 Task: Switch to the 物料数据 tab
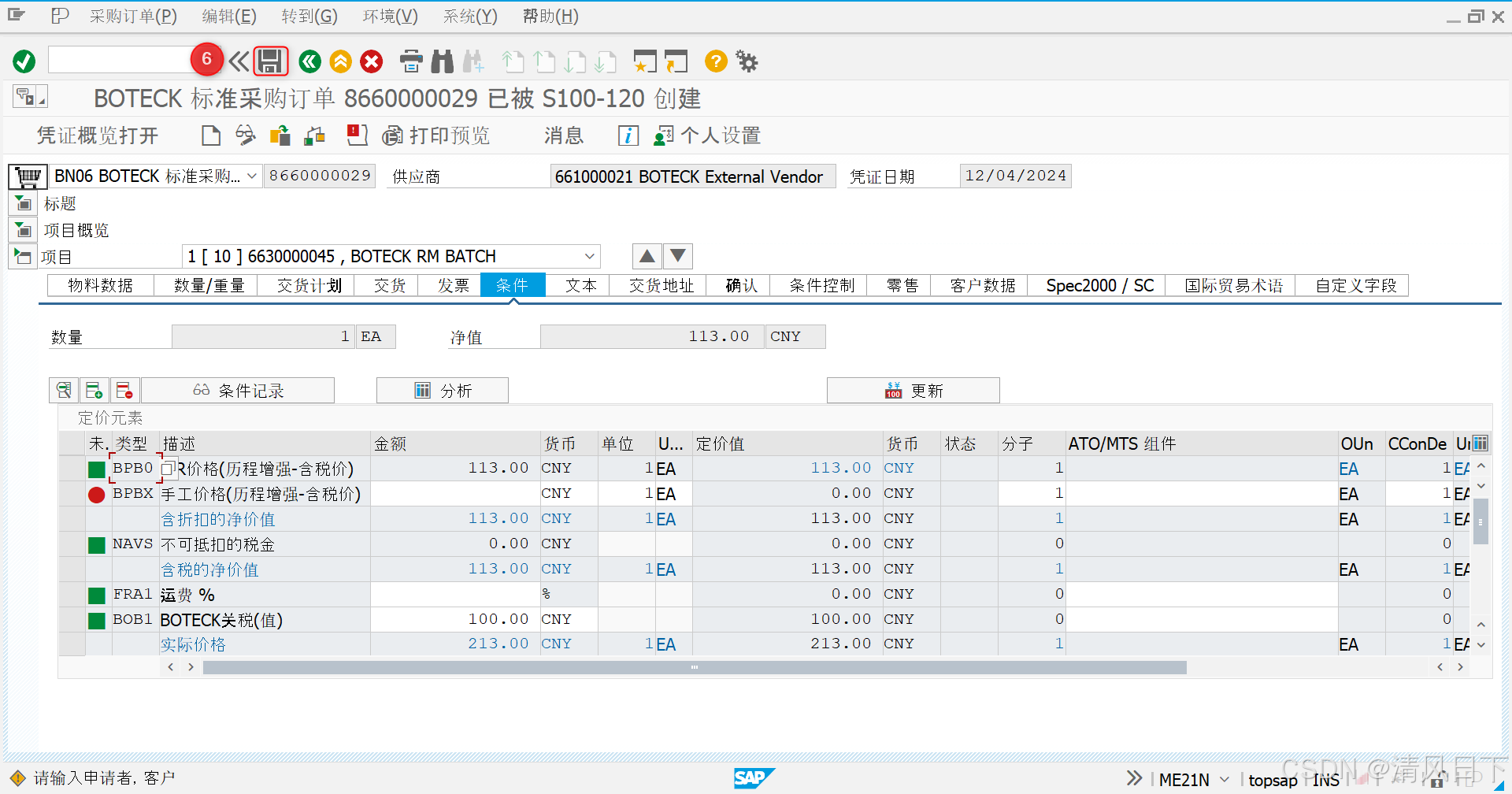click(x=100, y=285)
